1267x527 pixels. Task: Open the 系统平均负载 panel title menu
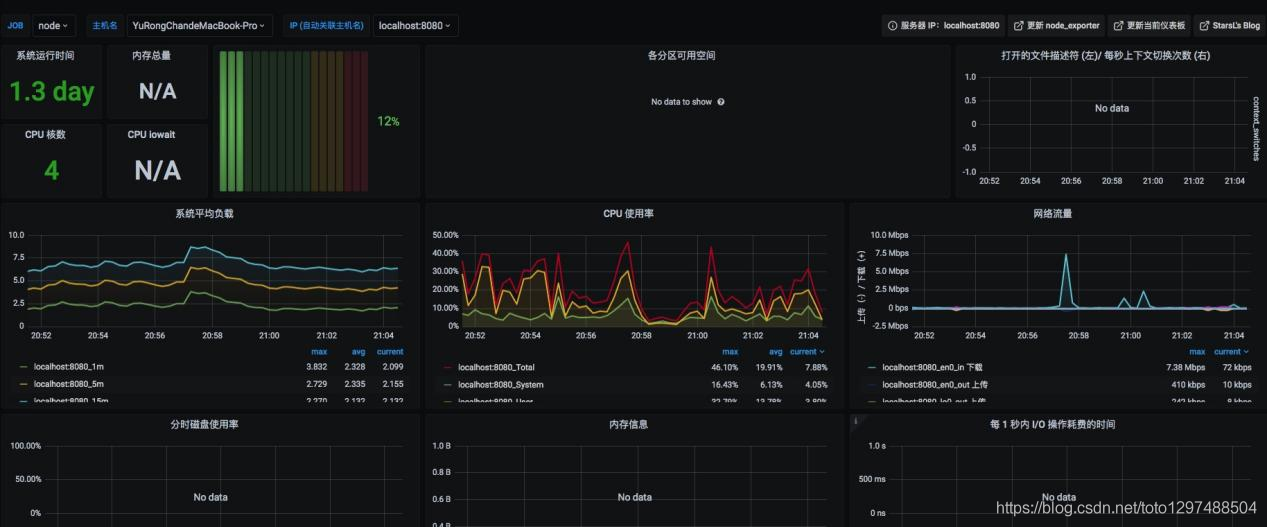point(204,213)
